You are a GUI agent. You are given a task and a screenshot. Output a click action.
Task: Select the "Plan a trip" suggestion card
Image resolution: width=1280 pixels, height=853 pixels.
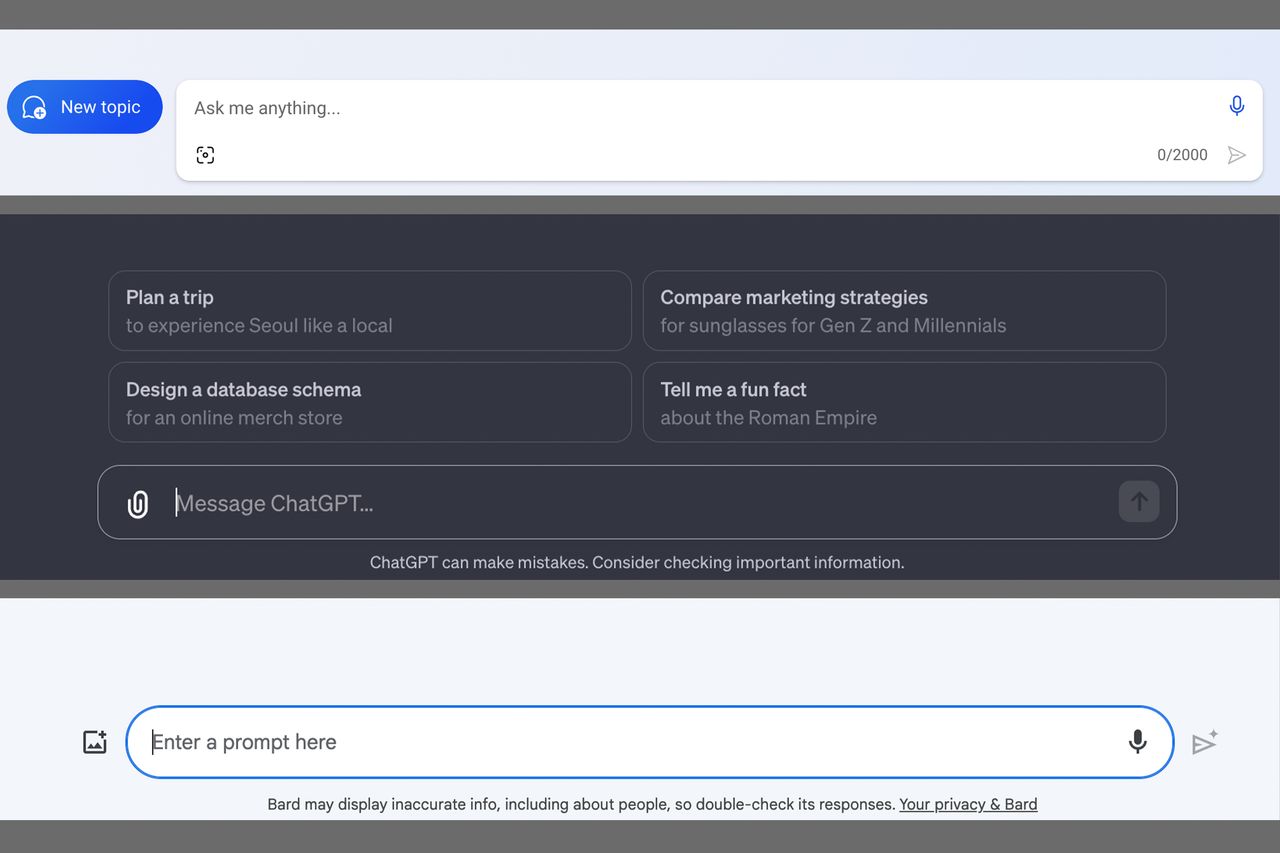coord(370,311)
